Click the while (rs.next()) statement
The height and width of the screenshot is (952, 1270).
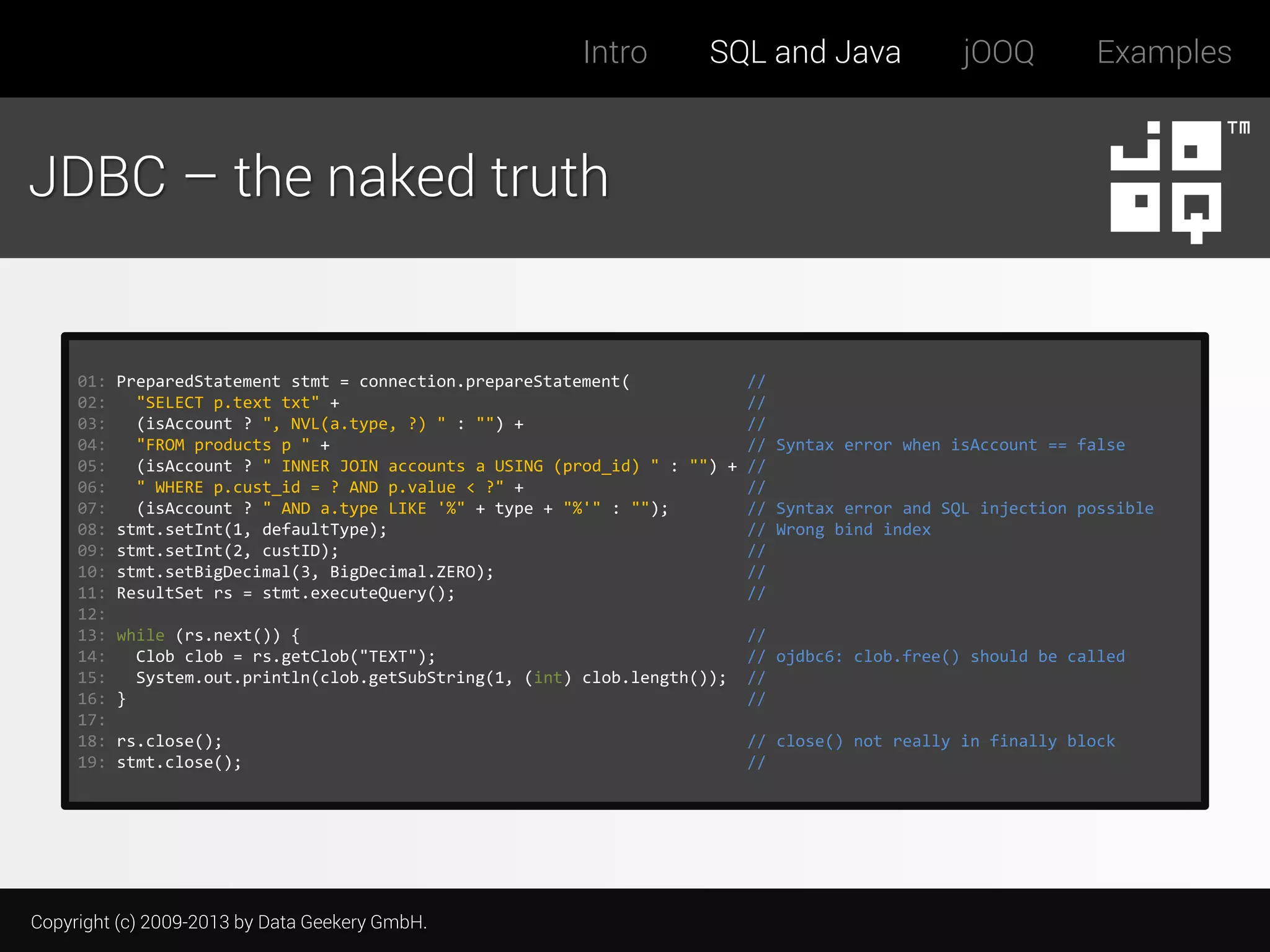(x=208, y=636)
